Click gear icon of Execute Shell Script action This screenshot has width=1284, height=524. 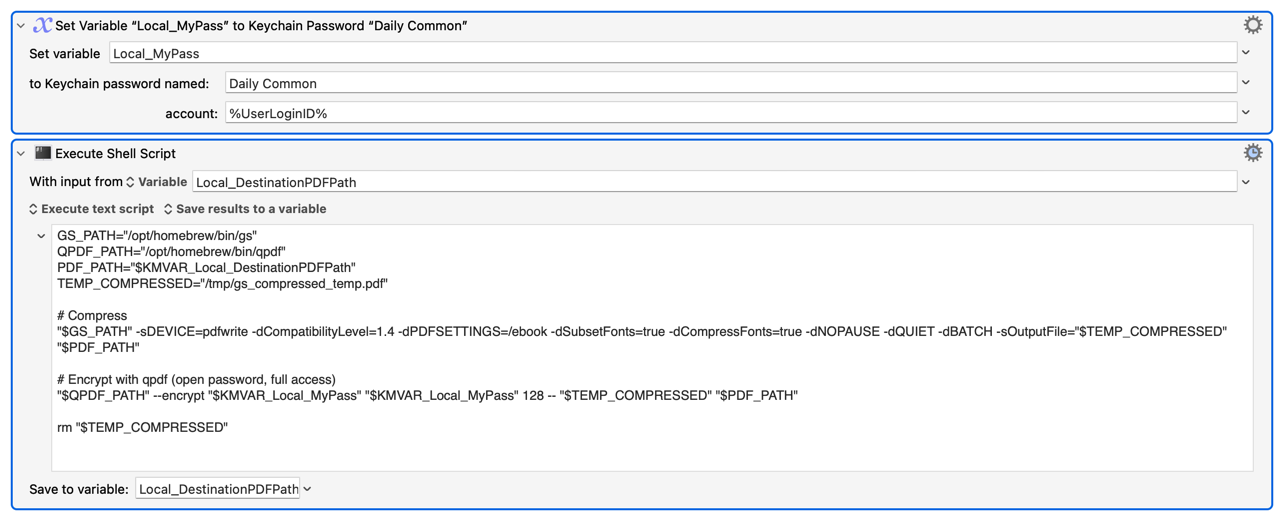coord(1252,153)
